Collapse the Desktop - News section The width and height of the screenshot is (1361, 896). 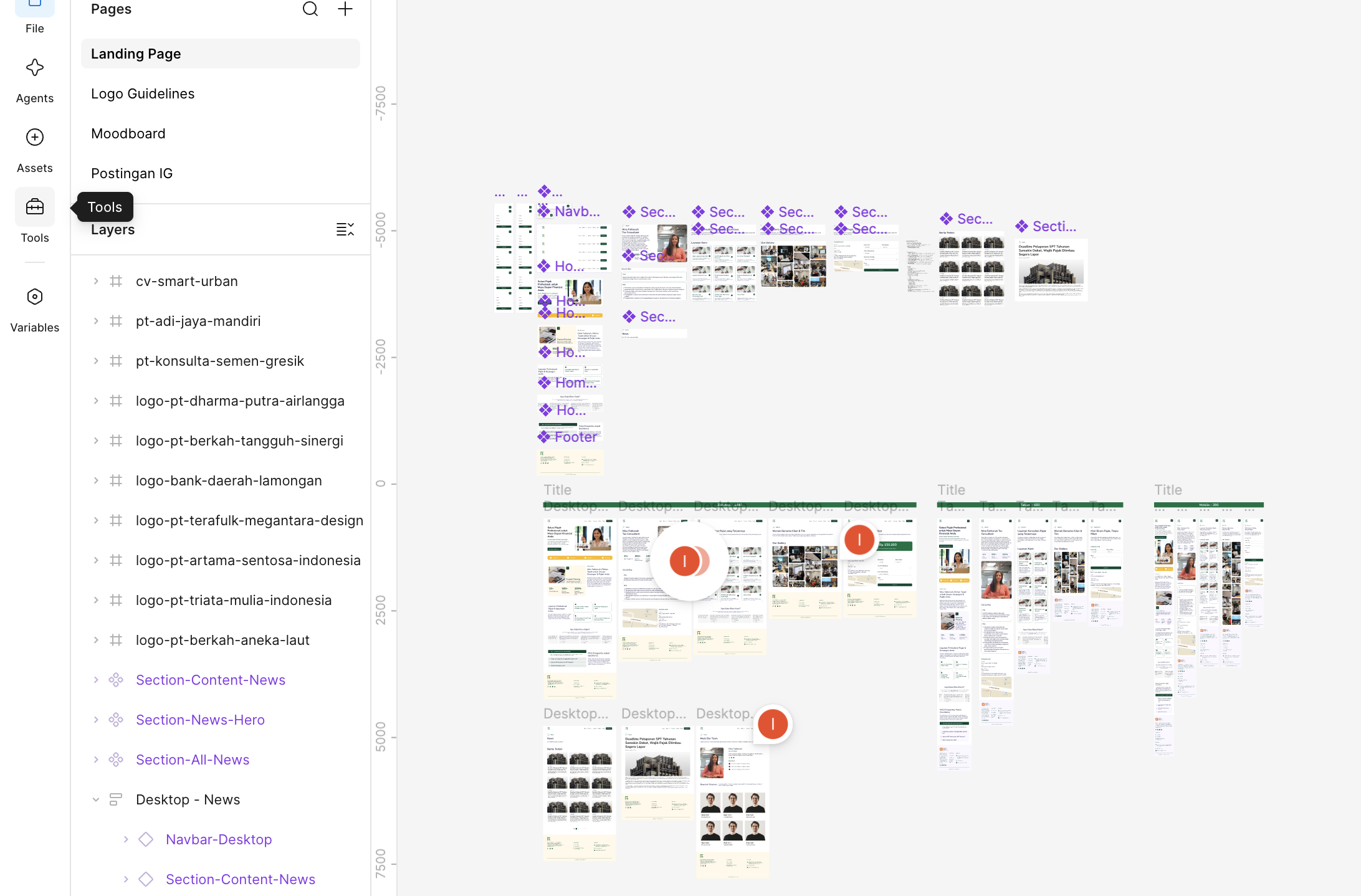(96, 800)
